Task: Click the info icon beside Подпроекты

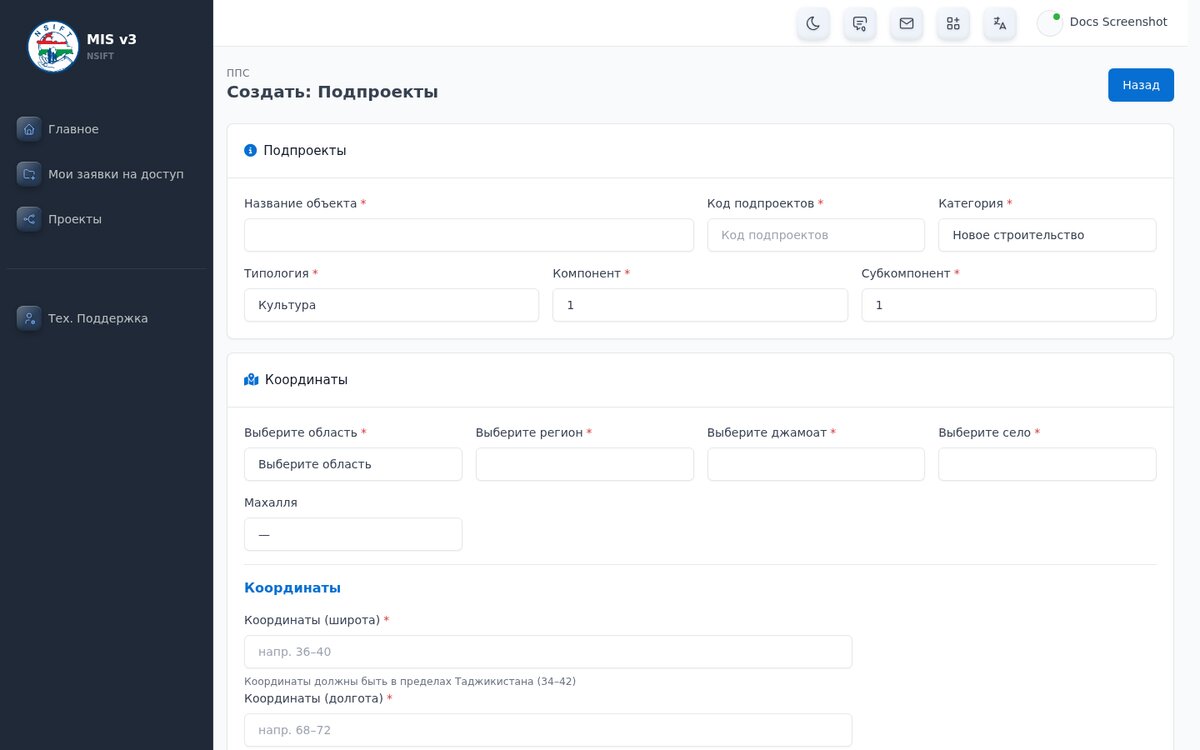Action: click(x=250, y=151)
